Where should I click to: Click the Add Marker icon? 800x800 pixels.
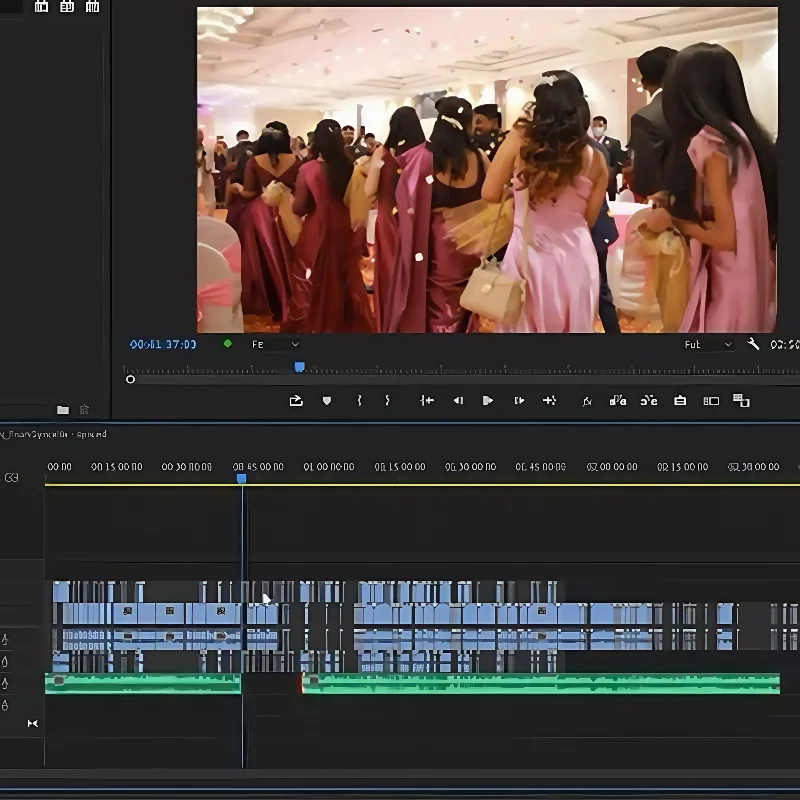(x=326, y=401)
